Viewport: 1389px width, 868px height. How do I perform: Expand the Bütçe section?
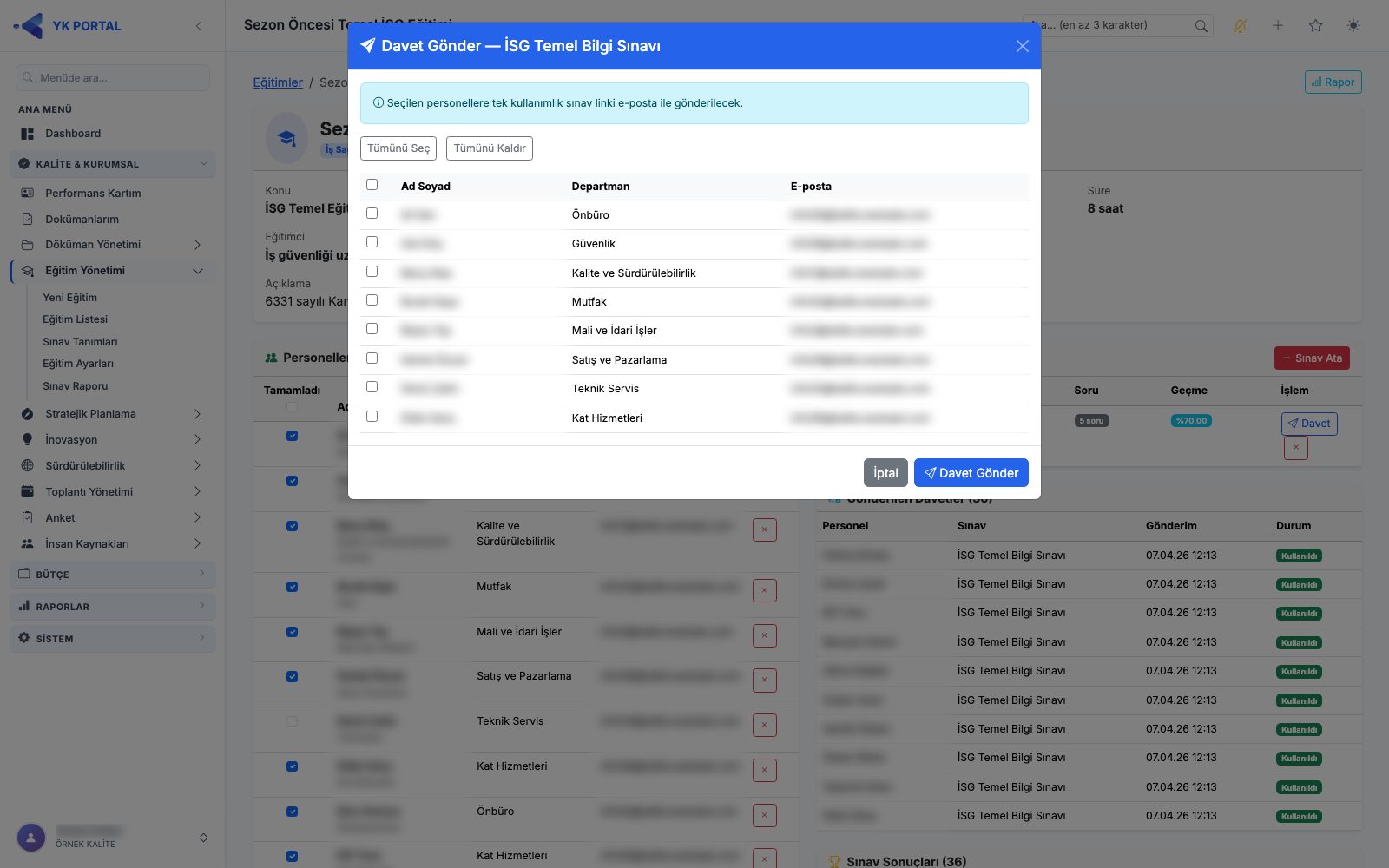[113, 575]
